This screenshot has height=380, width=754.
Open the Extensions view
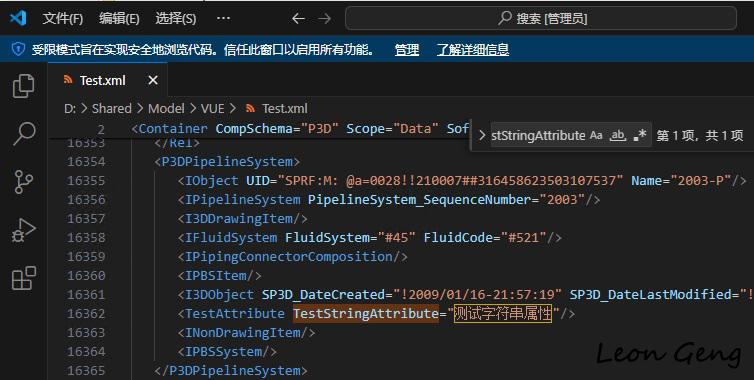[24, 278]
